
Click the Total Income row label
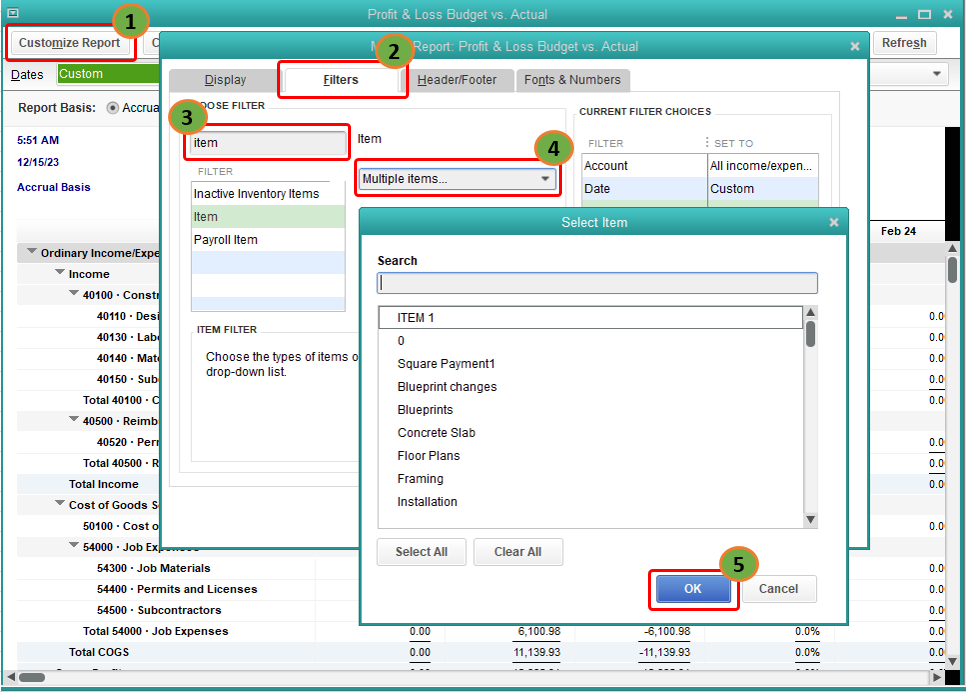coord(104,484)
